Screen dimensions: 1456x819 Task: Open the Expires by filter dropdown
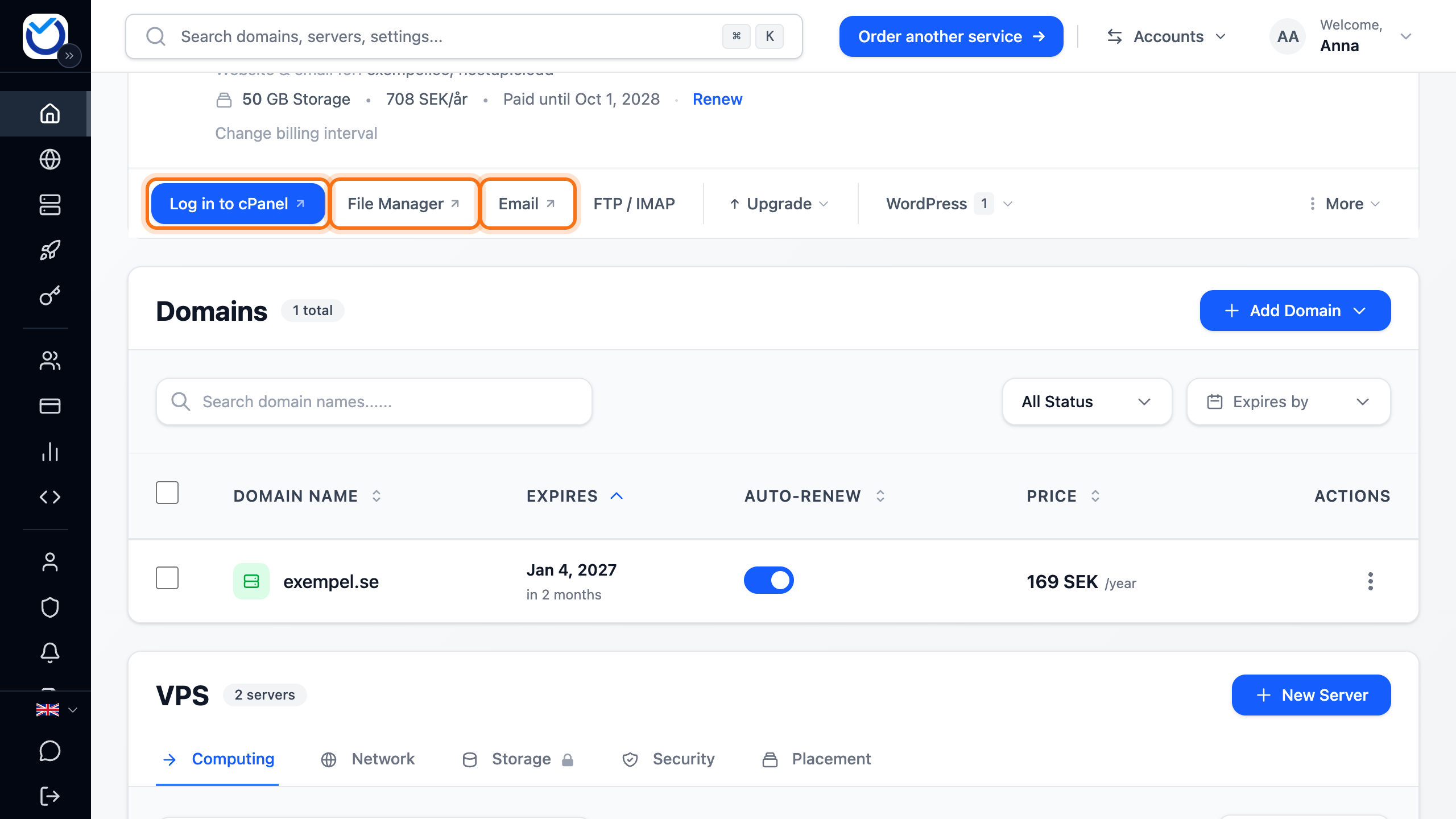[1289, 402]
